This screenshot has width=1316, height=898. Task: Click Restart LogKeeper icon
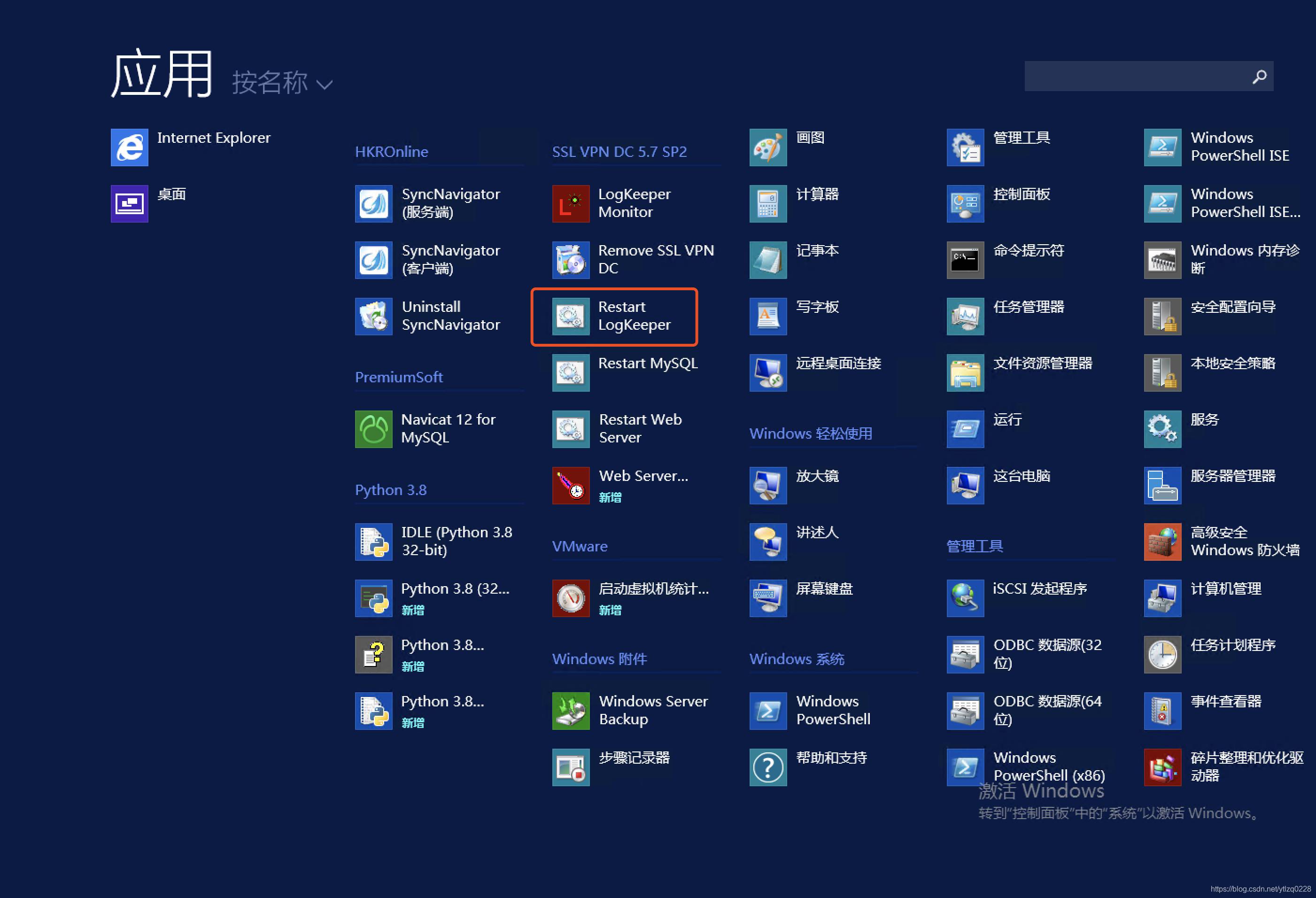pyautogui.click(x=571, y=316)
